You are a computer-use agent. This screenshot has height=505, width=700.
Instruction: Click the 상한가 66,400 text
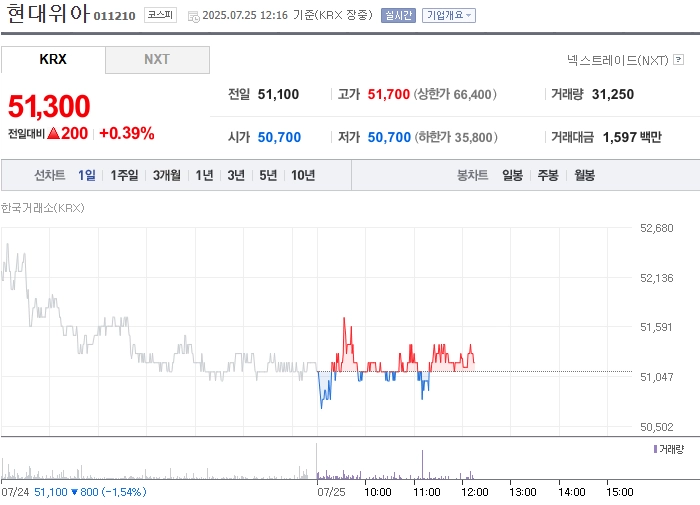[455, 94]
